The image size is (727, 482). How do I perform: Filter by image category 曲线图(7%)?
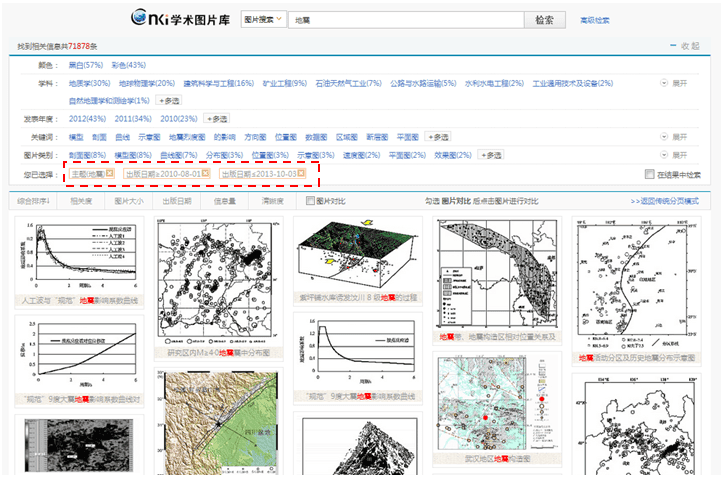tap(179, 155)
